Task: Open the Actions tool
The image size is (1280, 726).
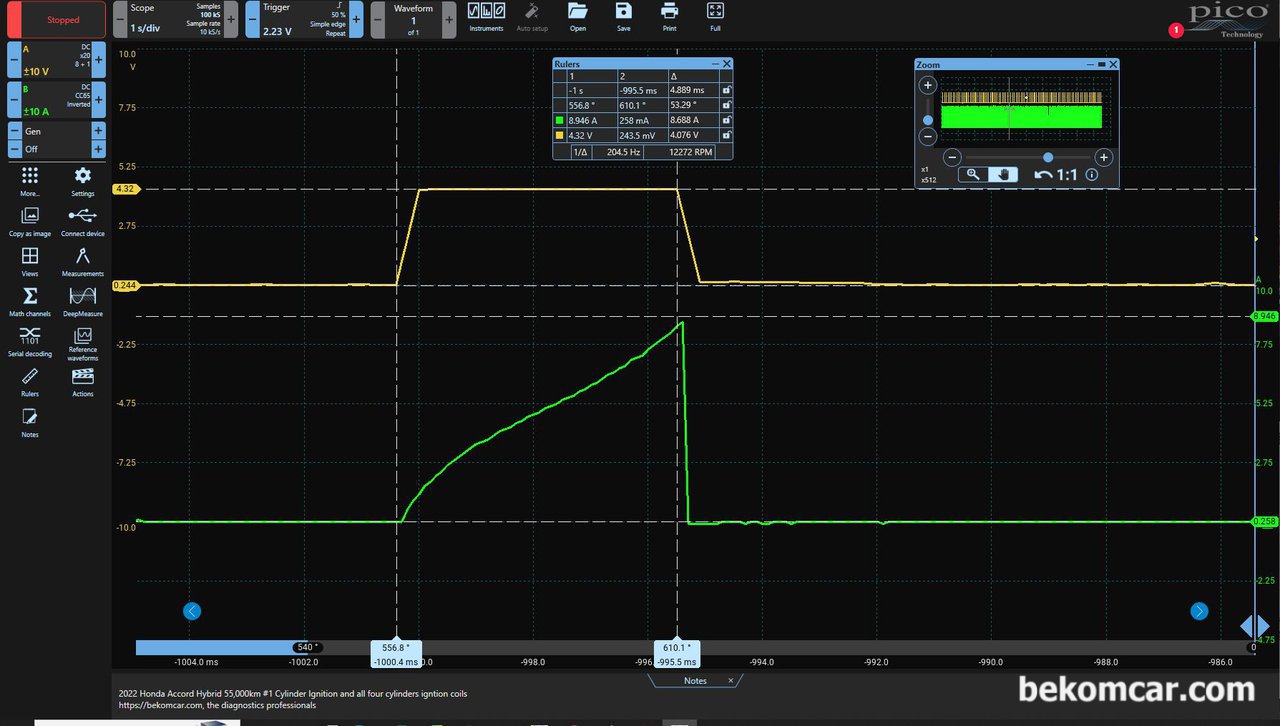Action: coord(83,381)
